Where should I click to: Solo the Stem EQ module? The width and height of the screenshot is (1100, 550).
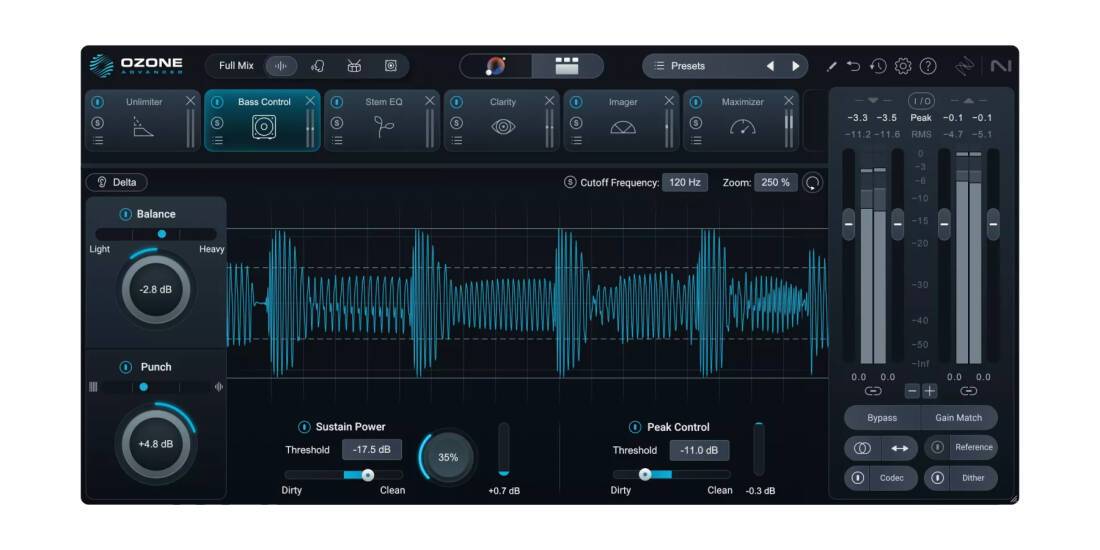337,123
